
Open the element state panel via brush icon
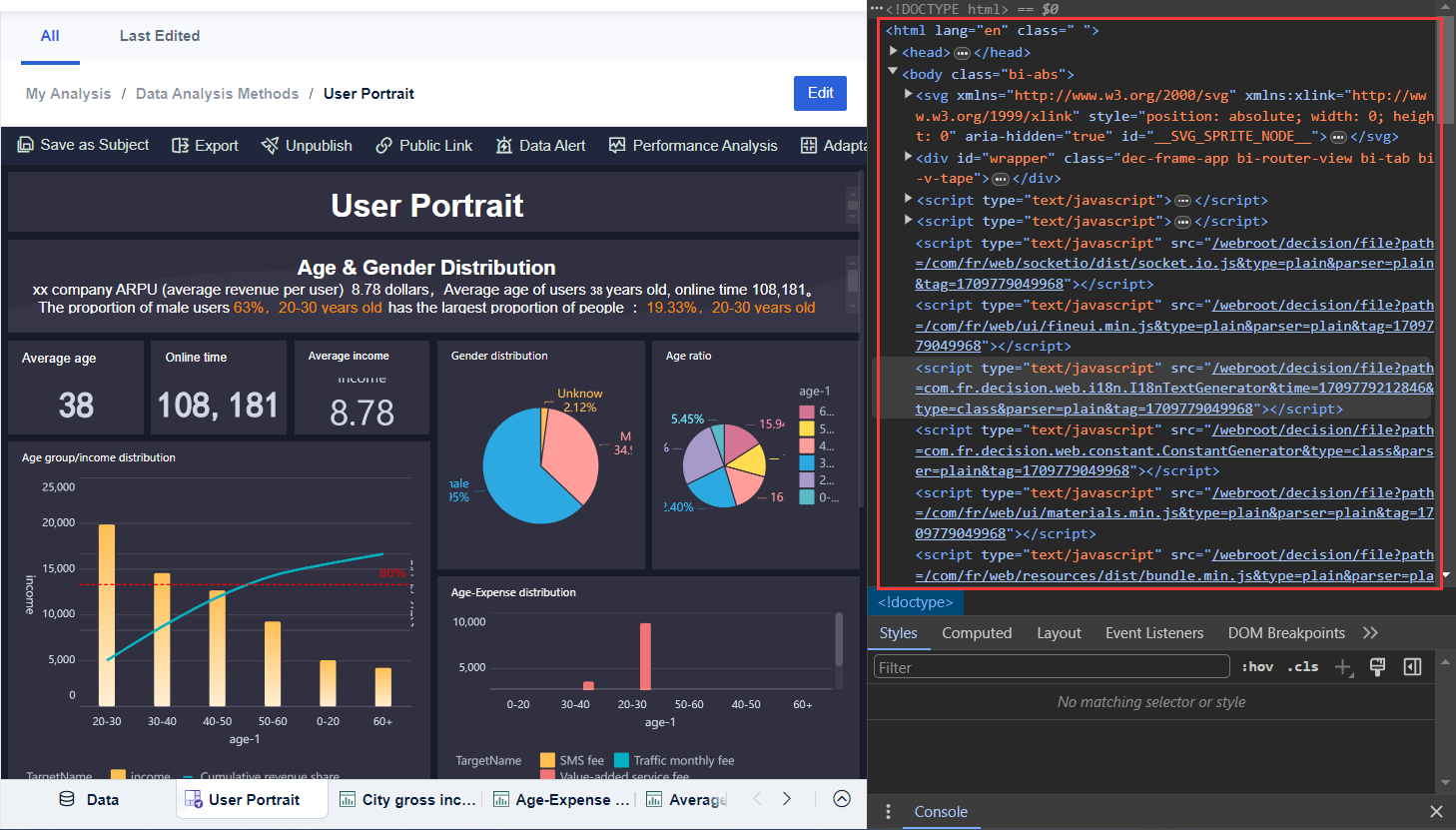pos(1378,665)
